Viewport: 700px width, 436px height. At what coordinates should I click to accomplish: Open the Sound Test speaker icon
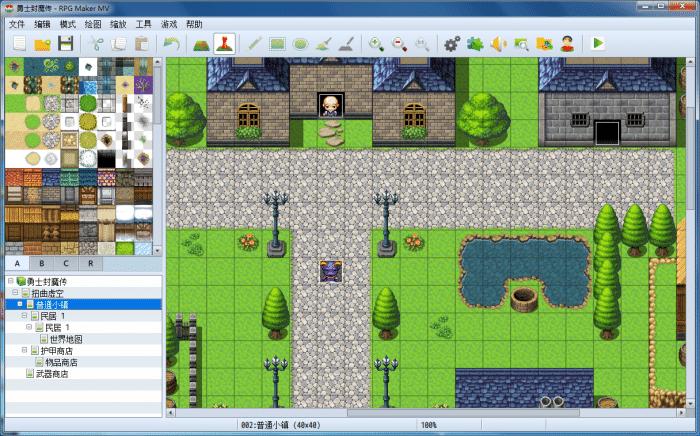(x=498, y=44)
